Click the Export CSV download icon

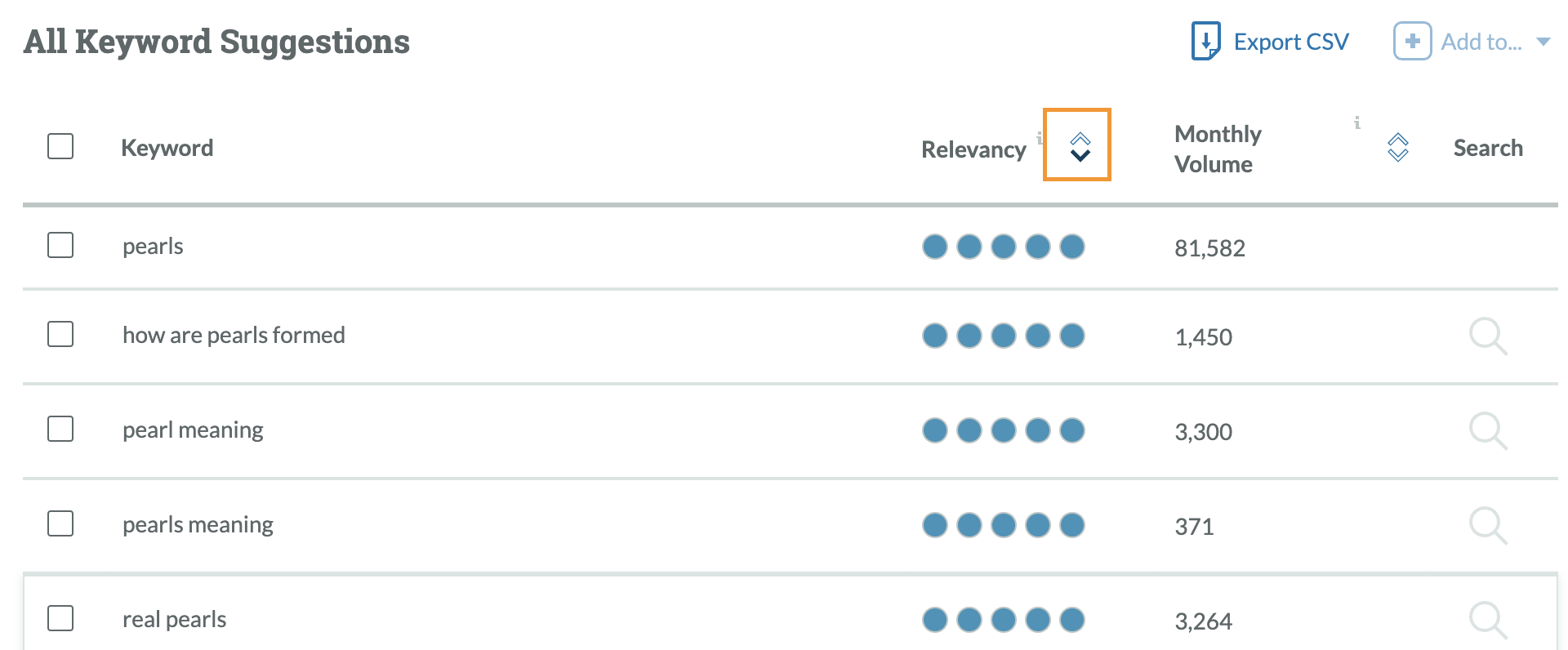tap(1205, 41)
